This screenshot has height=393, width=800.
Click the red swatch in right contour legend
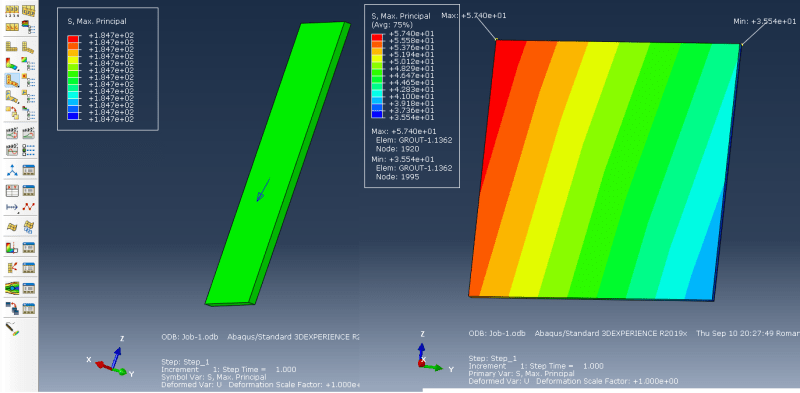[x=377, y=37]
